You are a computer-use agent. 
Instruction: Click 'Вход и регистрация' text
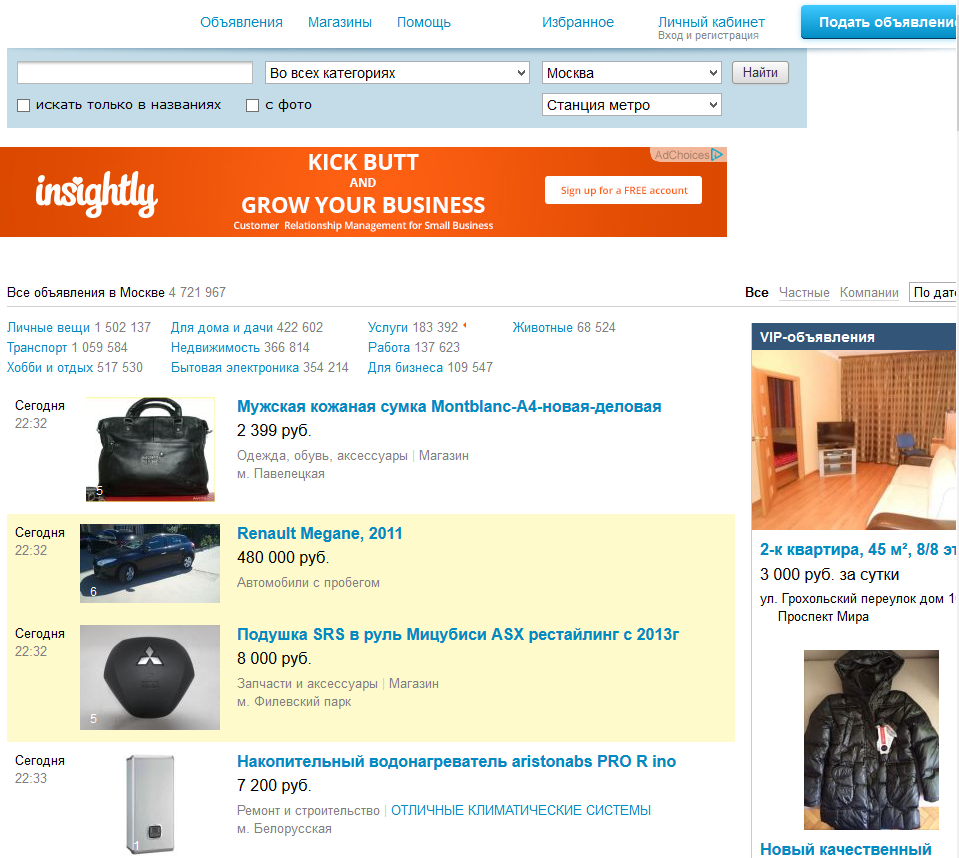(x=708, y=35)
